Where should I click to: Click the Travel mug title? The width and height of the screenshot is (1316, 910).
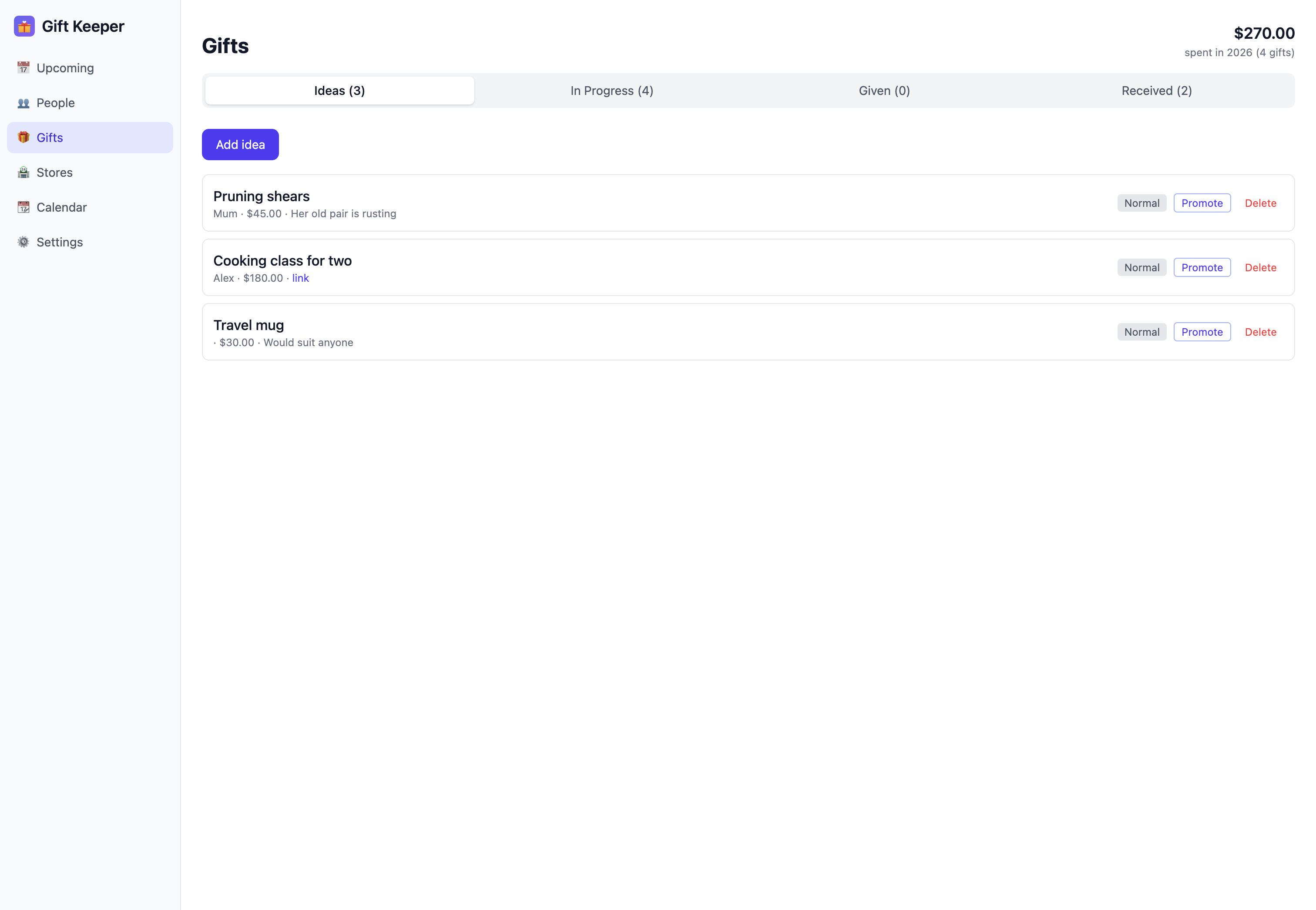[x=248, y=325]
